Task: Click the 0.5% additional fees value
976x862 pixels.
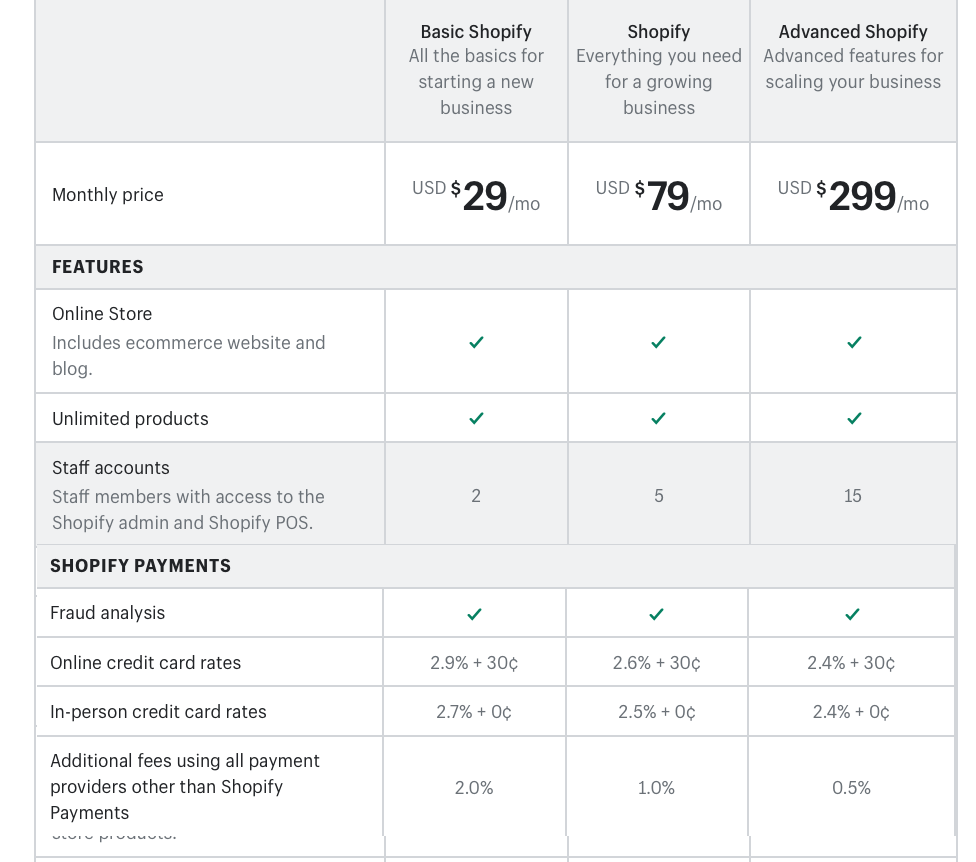Action: 851,788
